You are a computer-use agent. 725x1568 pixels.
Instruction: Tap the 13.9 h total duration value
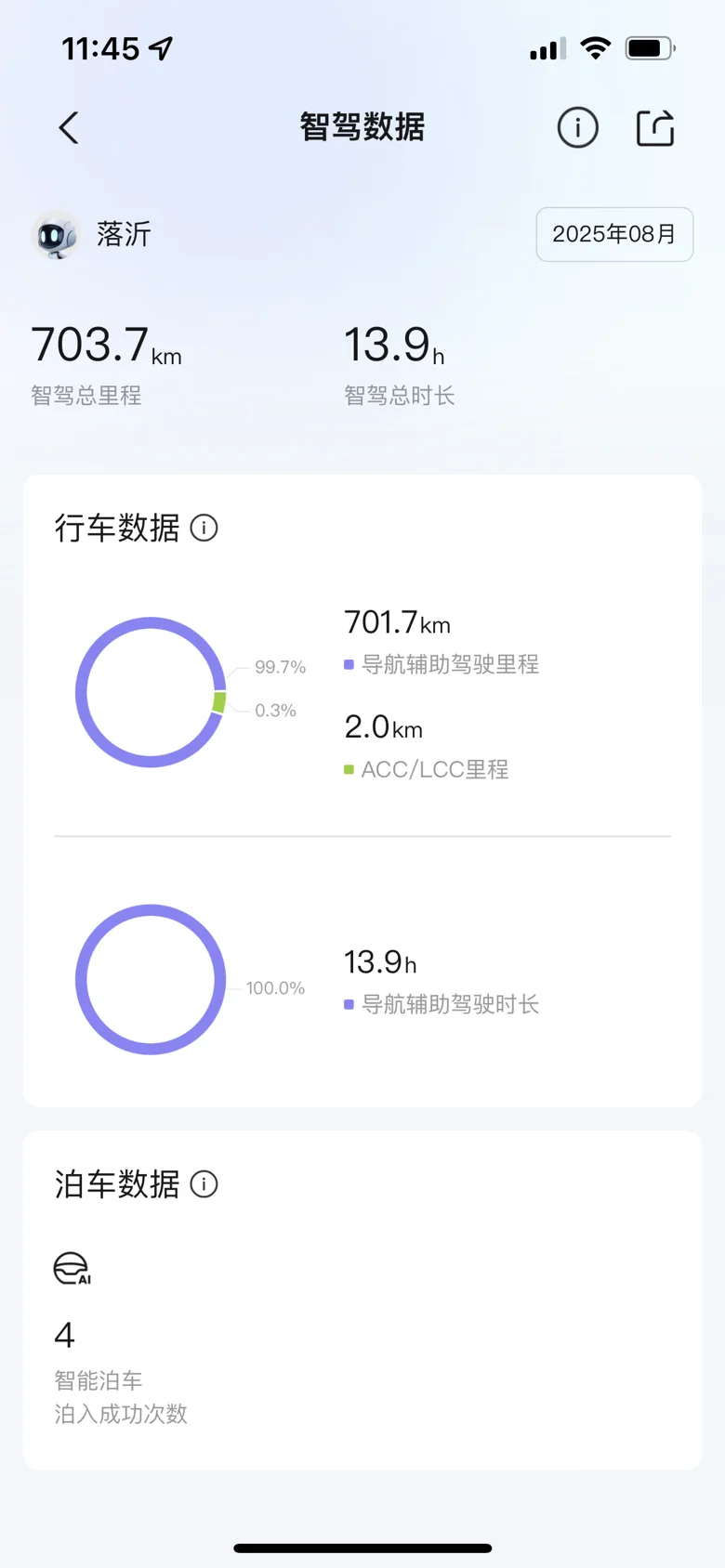394,346
